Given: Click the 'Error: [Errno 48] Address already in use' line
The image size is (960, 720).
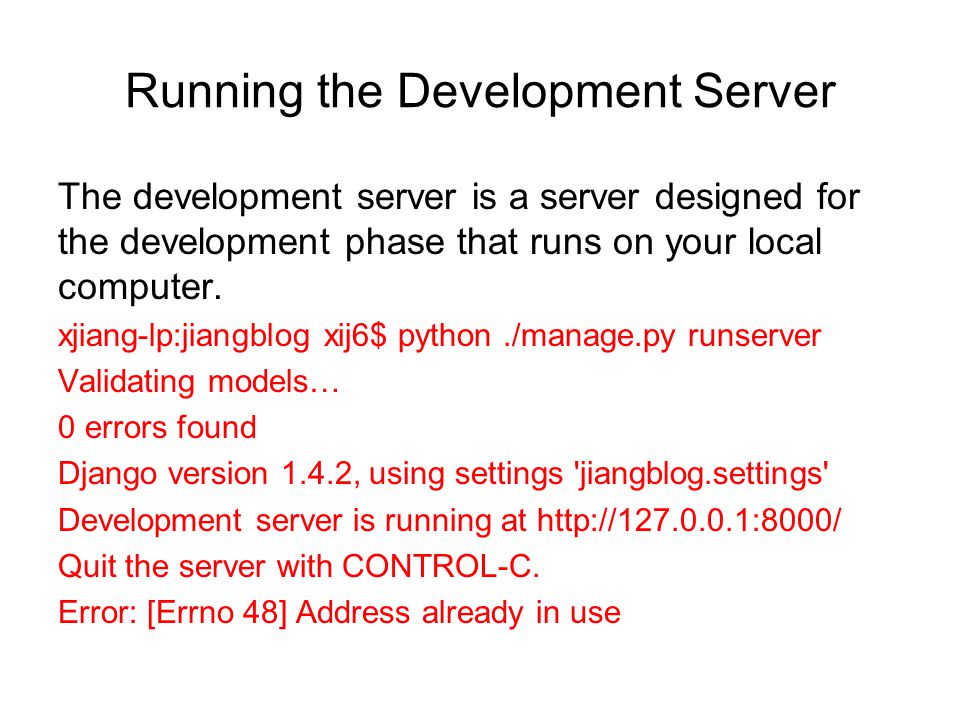Looking at the screenshot, I should pos(339,613).
